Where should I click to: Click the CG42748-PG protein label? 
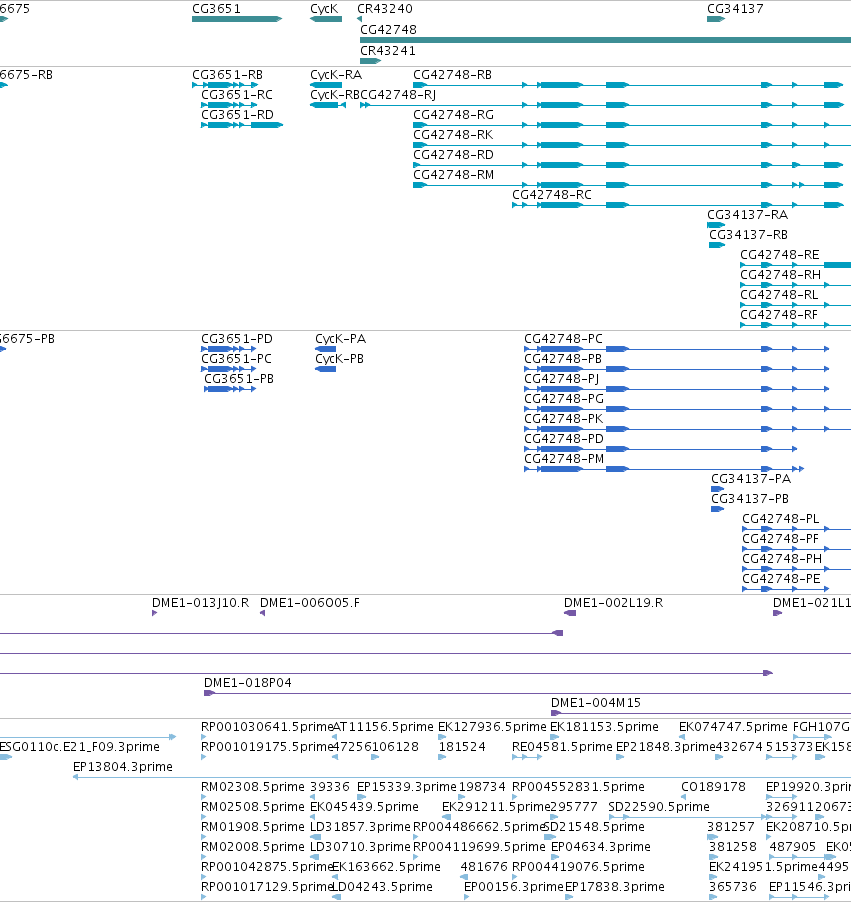(x=564, y=399)
